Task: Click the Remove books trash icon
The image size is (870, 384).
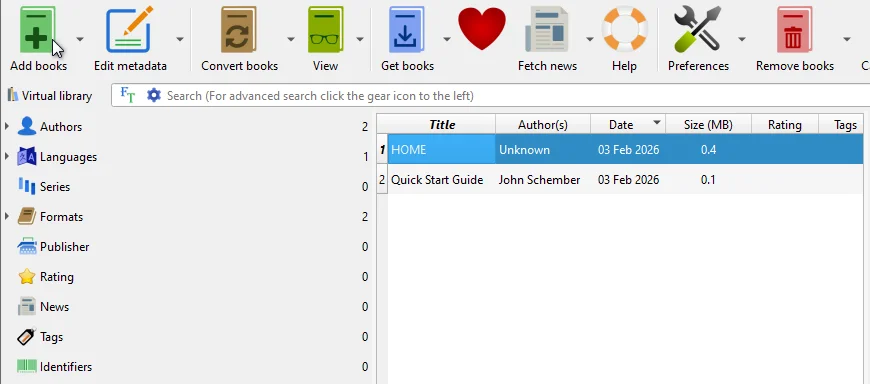Action: (794, 29)
